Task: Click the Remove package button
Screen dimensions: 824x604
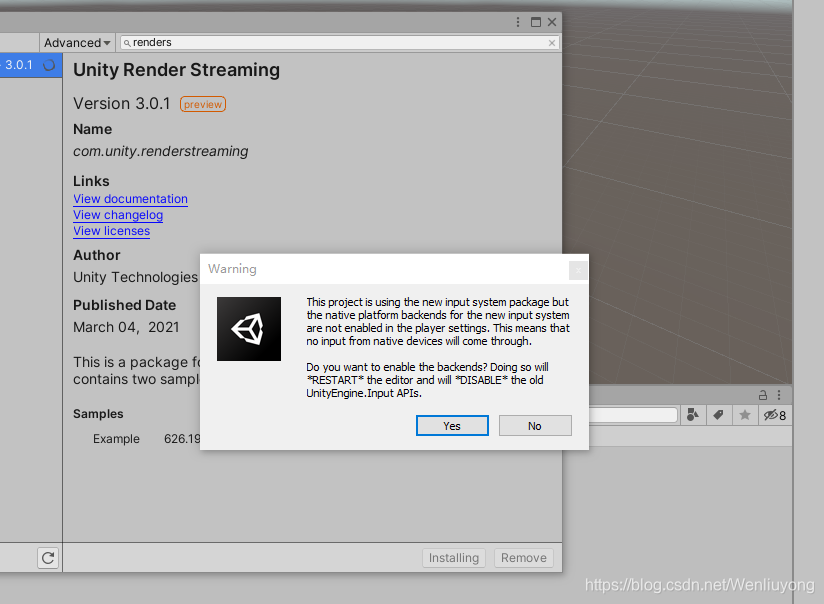Action: pyautogui.click(x=523, y=558)
